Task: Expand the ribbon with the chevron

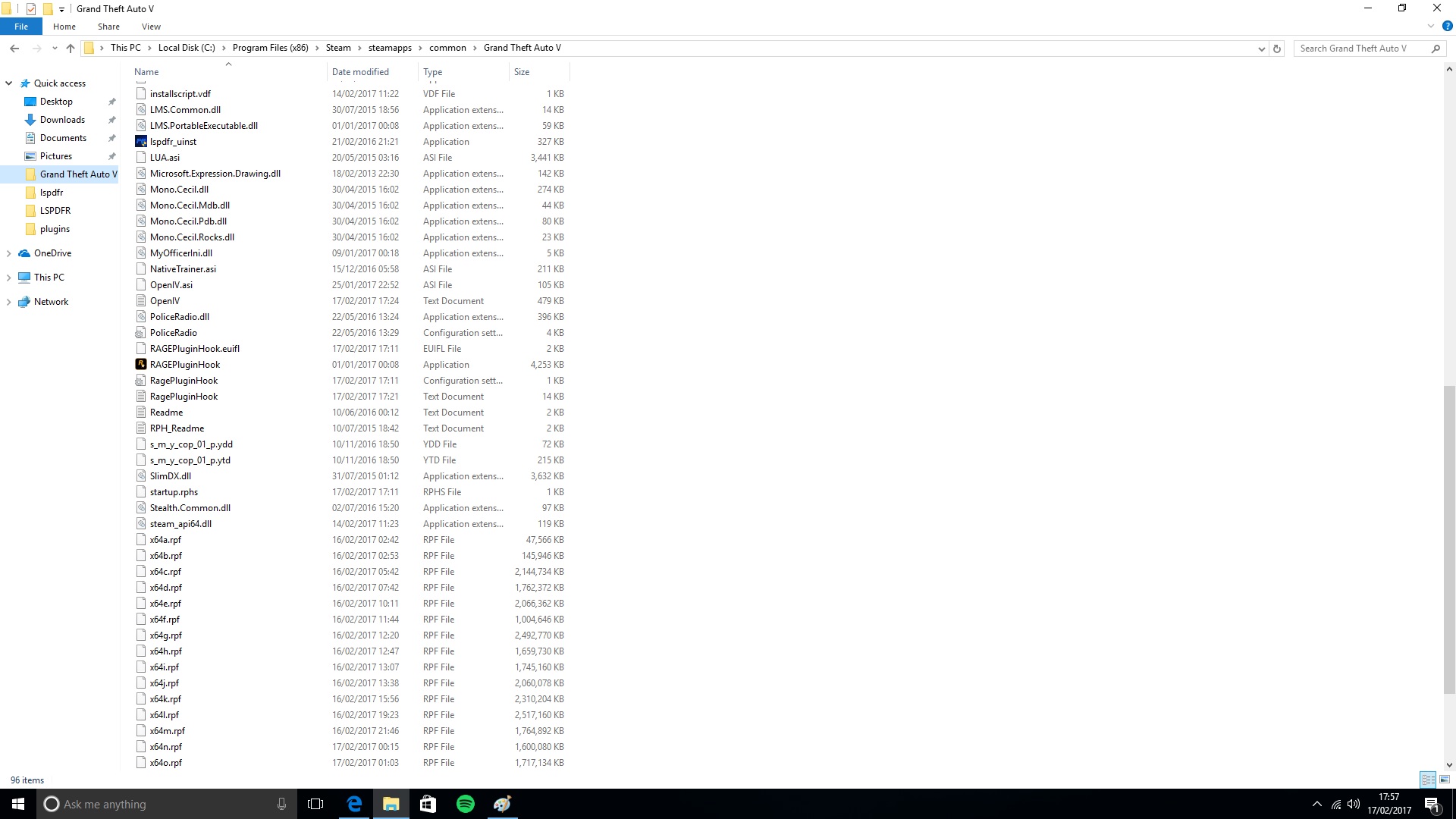Action: pyautogui.click(x=1431, y=26)
